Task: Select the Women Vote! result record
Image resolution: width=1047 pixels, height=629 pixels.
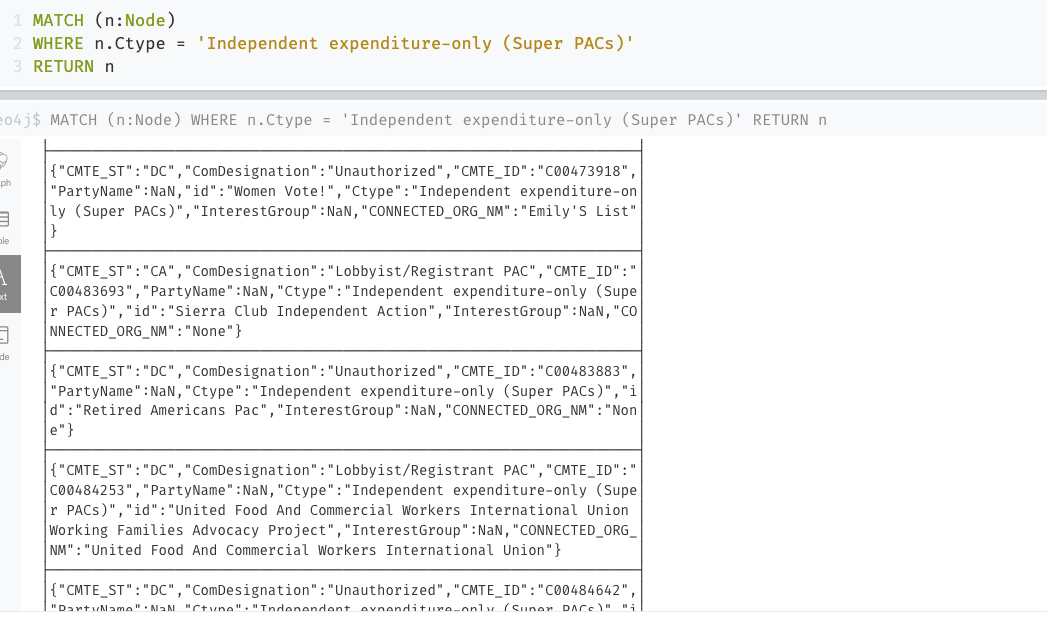Action: coord(344,200)
